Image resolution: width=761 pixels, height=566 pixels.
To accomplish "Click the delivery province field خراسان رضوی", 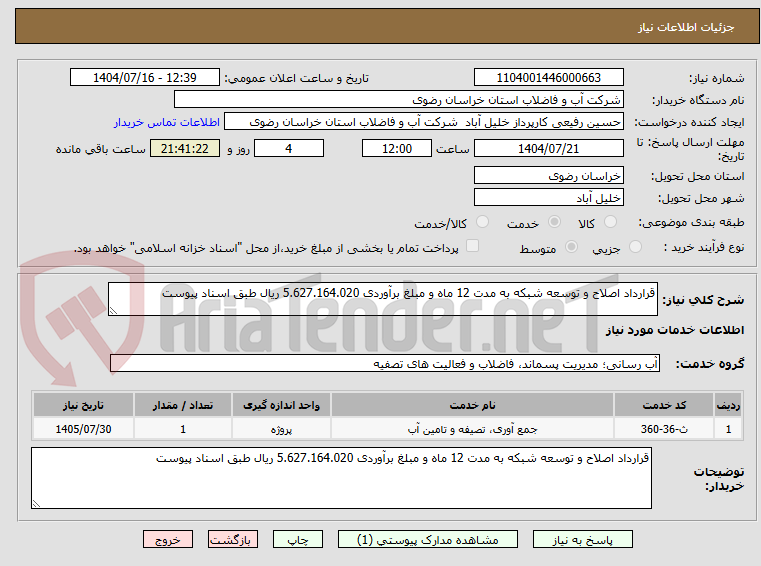I will coord(548,176).
